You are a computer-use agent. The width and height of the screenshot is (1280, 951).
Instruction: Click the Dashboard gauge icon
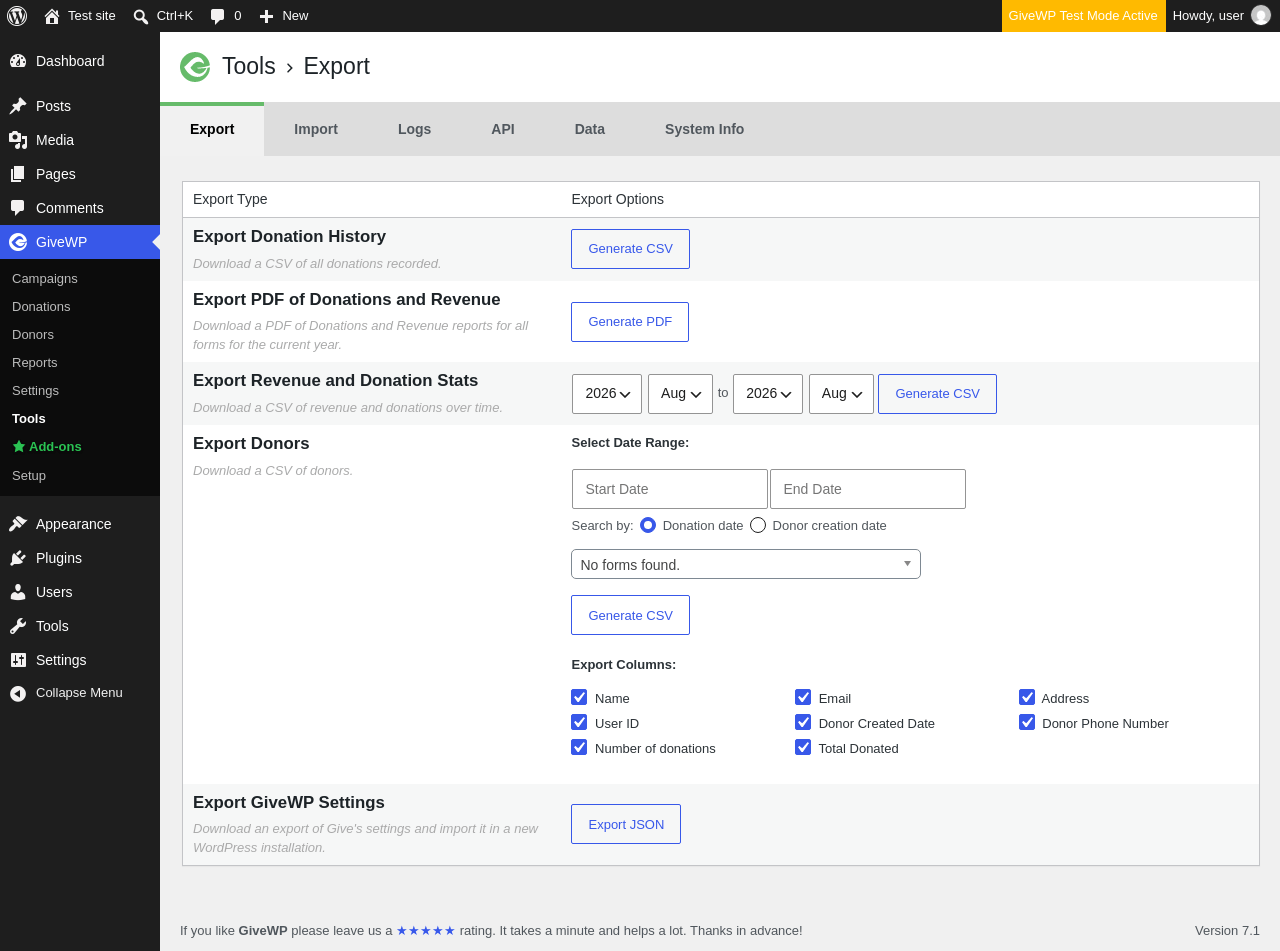(x=18, y=61)
